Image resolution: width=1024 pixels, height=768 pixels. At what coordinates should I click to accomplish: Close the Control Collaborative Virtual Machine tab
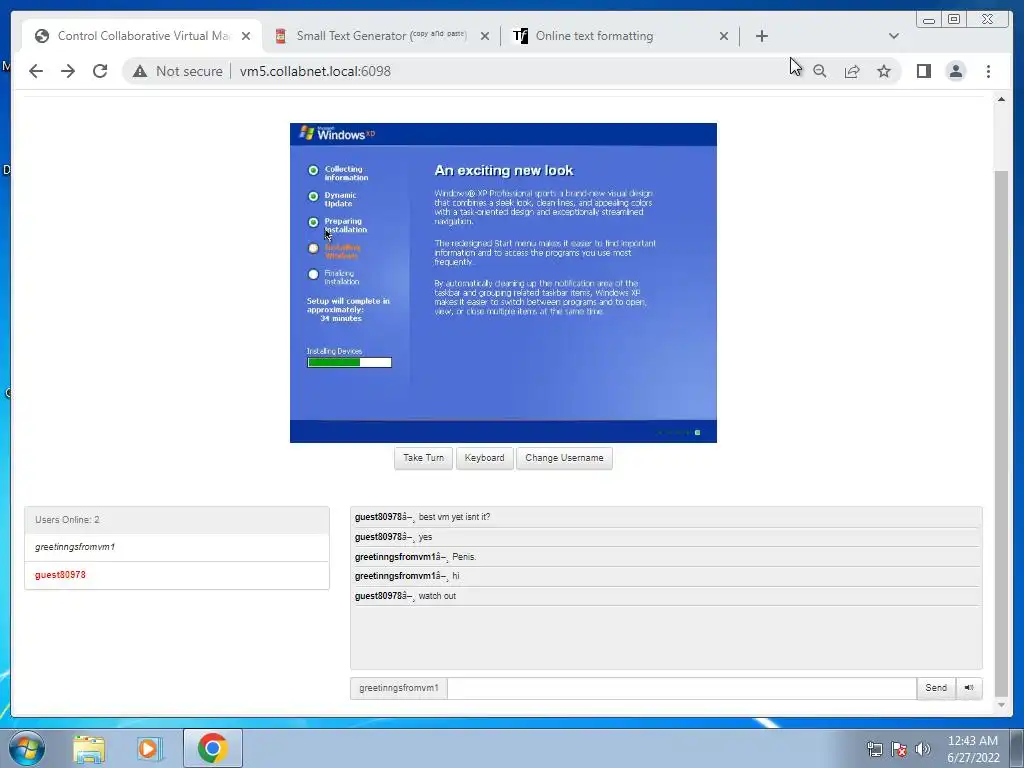point(246,36)
